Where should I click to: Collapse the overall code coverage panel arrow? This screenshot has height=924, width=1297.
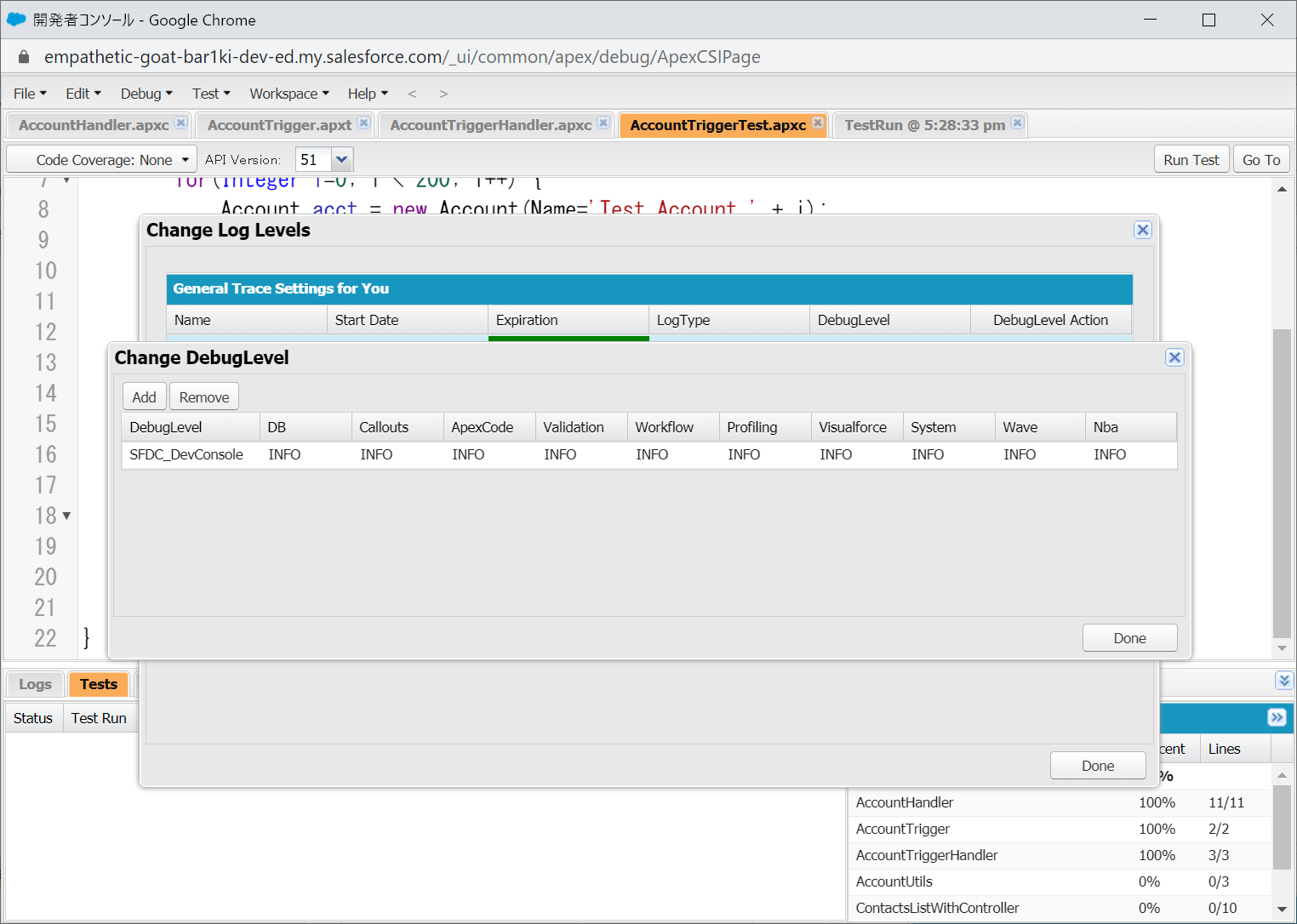[1277, 717]
